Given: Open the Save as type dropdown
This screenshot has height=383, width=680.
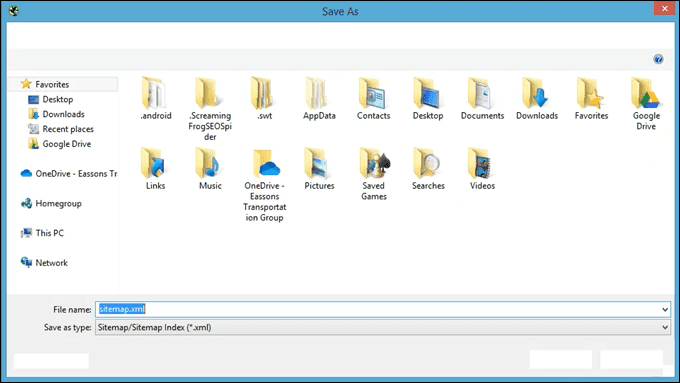Looking at the screenshot, I should point(383,327).
